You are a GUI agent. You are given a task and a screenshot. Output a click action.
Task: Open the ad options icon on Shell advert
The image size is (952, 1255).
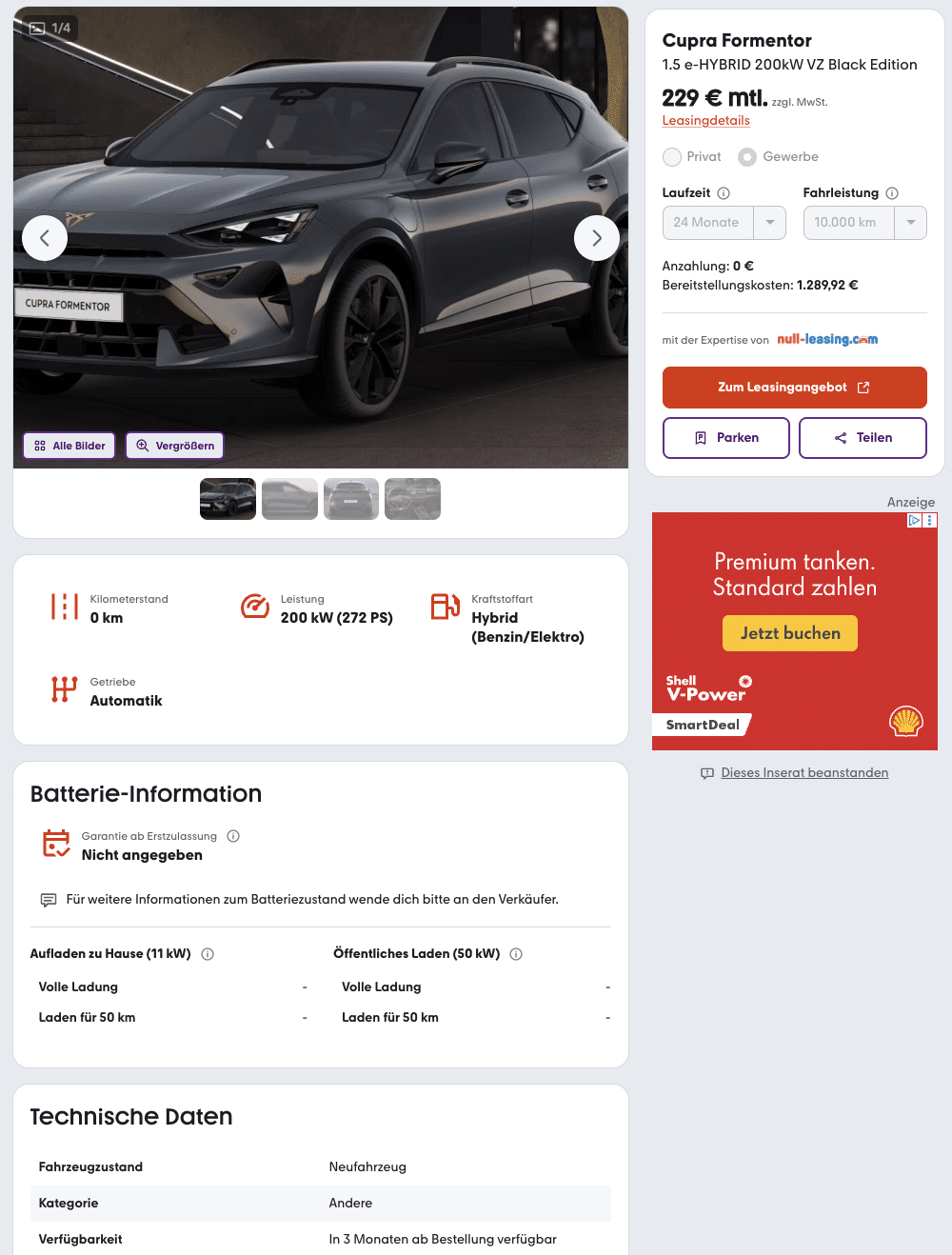[930, 520]
